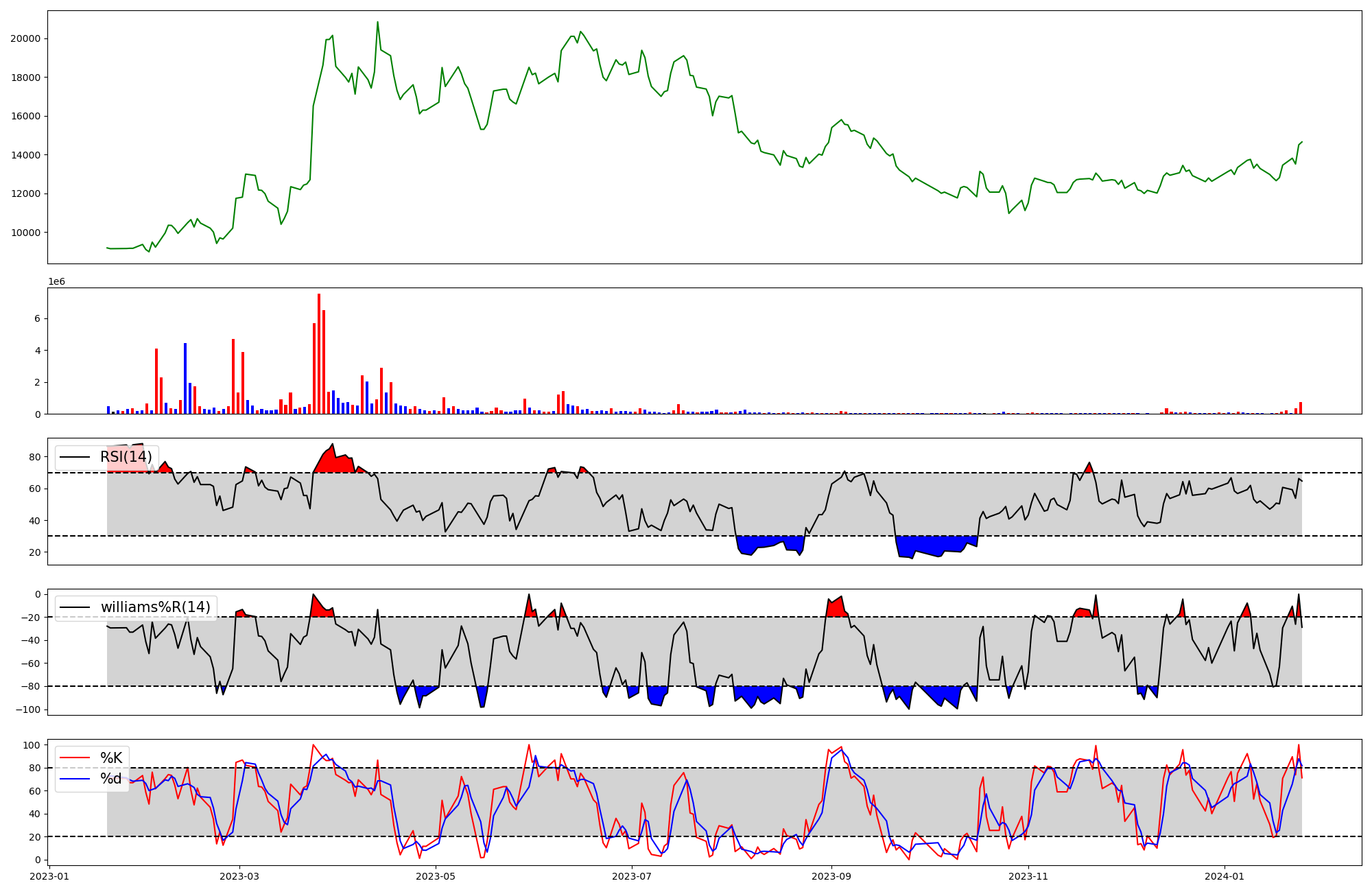Click the 2023-05 x-axis date label
The height and width of the screenshot is (892, 1372).
(436, 876)
